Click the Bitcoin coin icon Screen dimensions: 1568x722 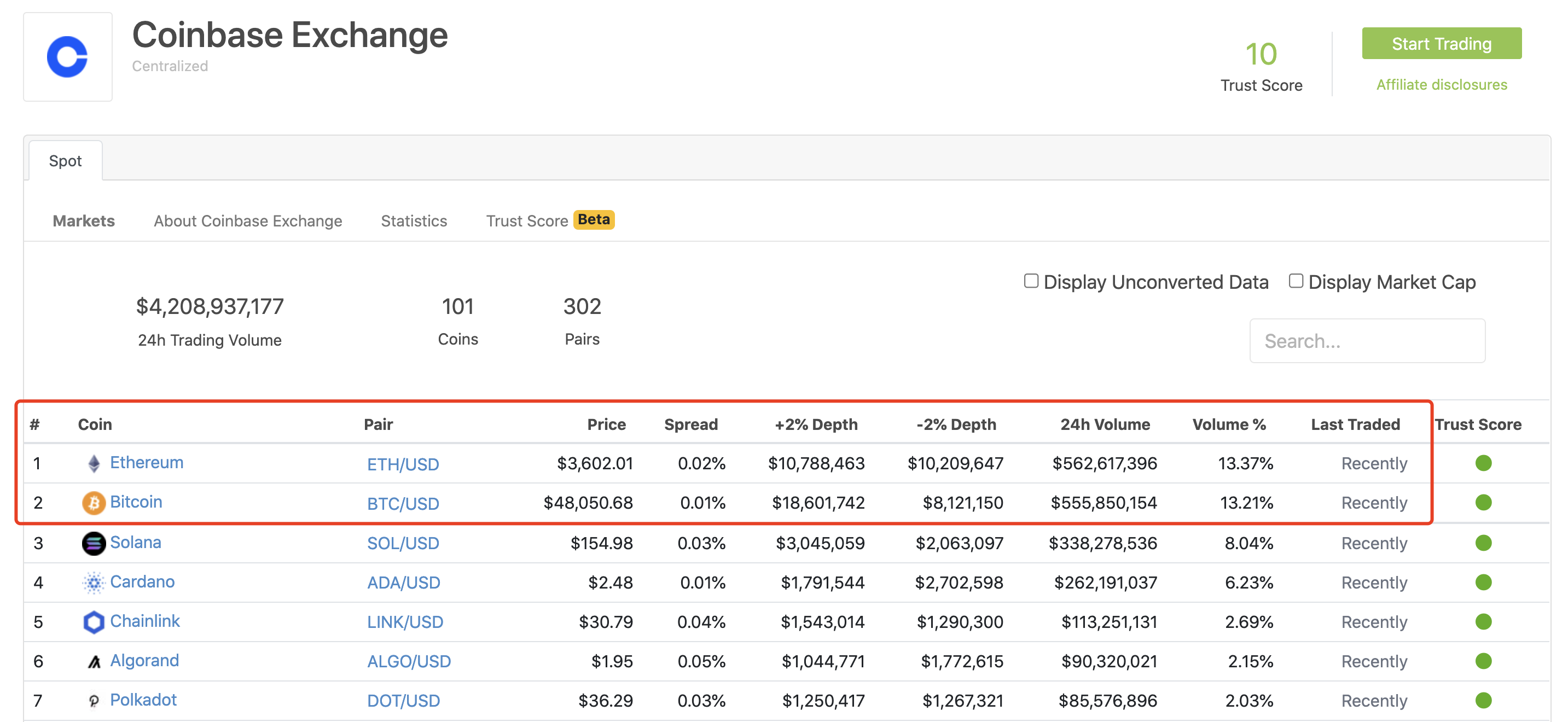tap(94, 503)
